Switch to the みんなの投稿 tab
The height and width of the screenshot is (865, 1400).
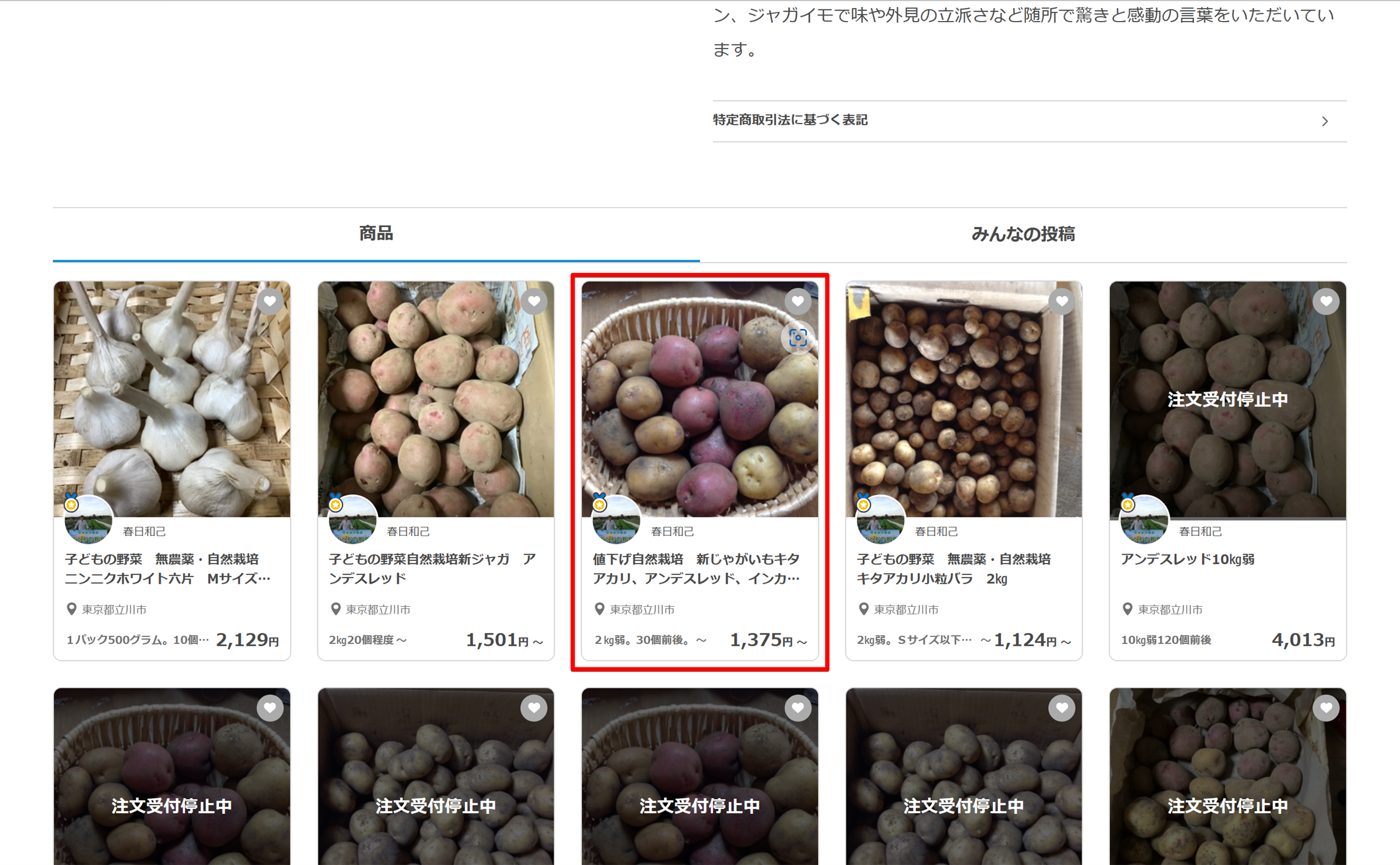(1023, 234)
